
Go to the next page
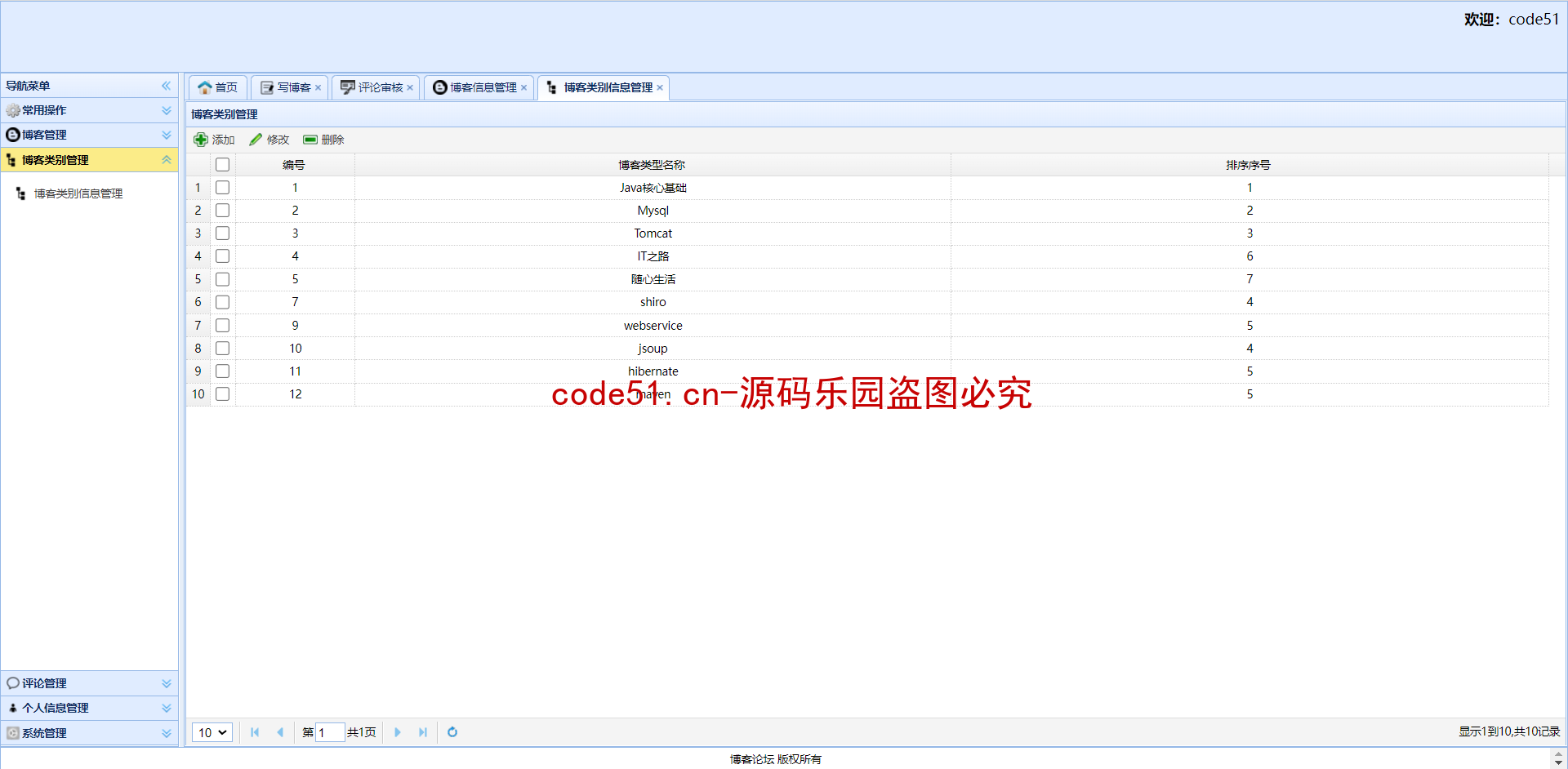(x=398, y=732)
